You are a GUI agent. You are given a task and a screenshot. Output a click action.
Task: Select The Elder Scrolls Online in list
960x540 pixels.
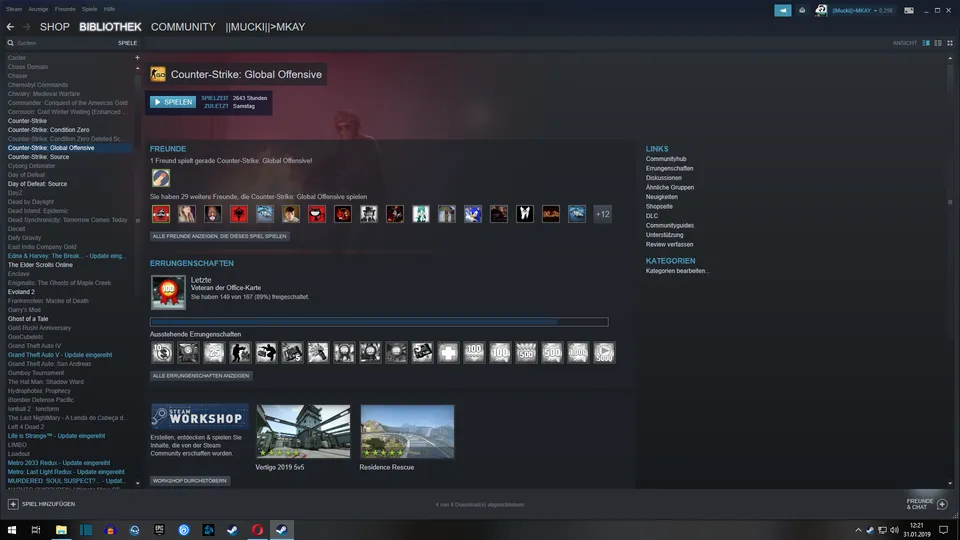[40, 265]
